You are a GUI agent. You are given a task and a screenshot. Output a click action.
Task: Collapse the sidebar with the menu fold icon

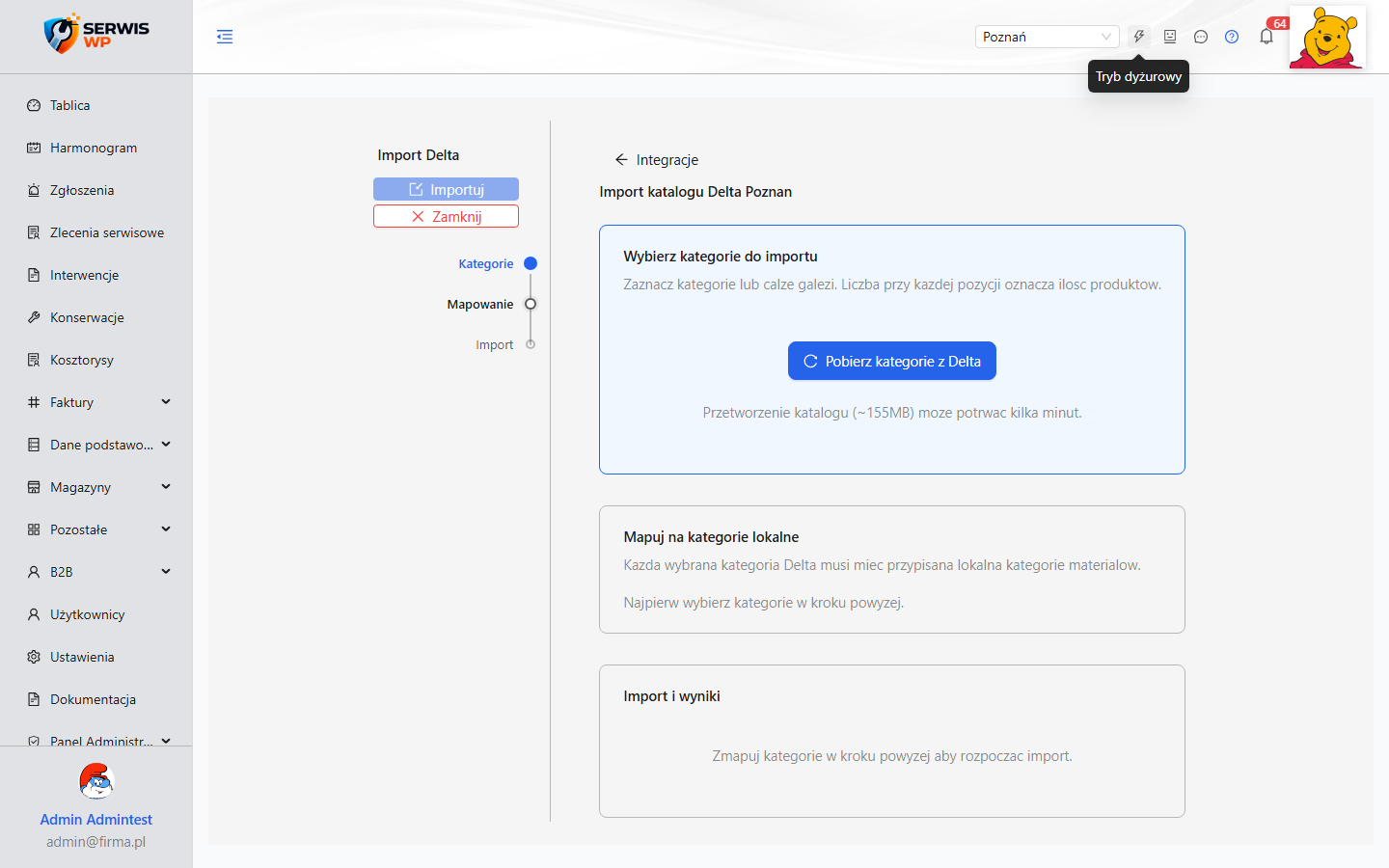click(x=225, y=37)
